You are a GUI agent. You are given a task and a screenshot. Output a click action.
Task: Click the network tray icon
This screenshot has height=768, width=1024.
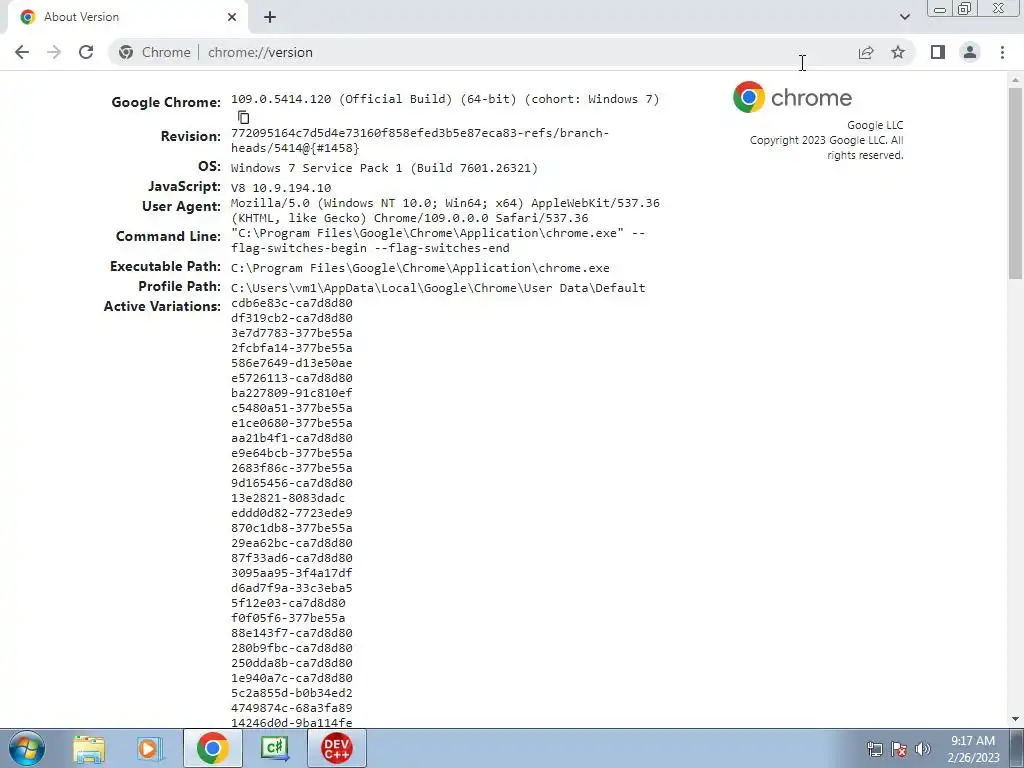click(x=874, y=749)
